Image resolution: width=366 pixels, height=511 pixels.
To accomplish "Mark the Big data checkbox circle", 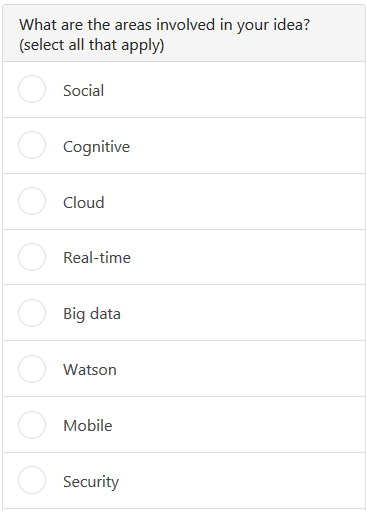I will [32, 313].
